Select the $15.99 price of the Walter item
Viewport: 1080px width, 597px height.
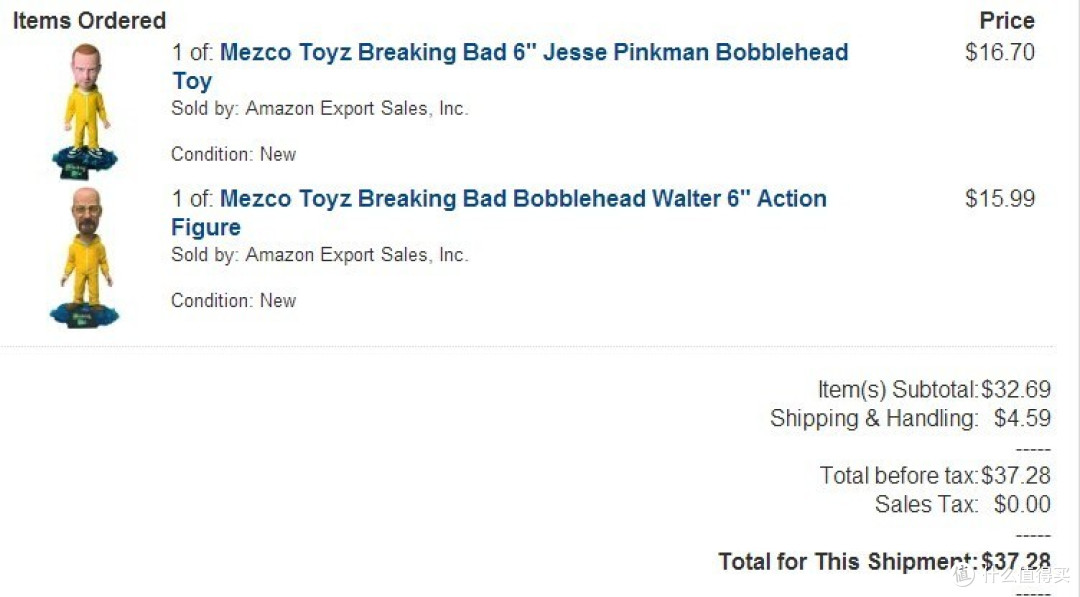pyautogui.click(x=1000, y=199)
